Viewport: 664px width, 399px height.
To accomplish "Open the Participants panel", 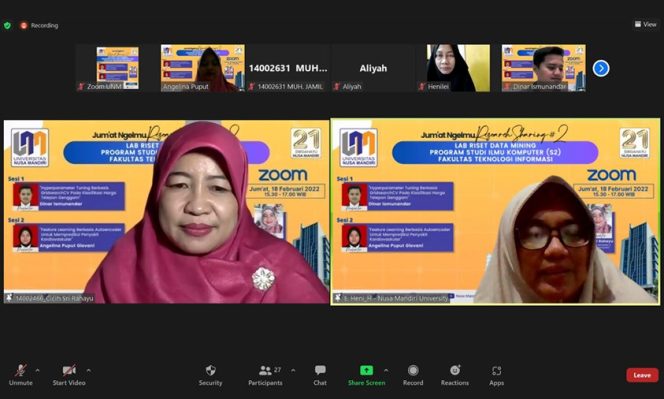I will (x=266, y=375).
